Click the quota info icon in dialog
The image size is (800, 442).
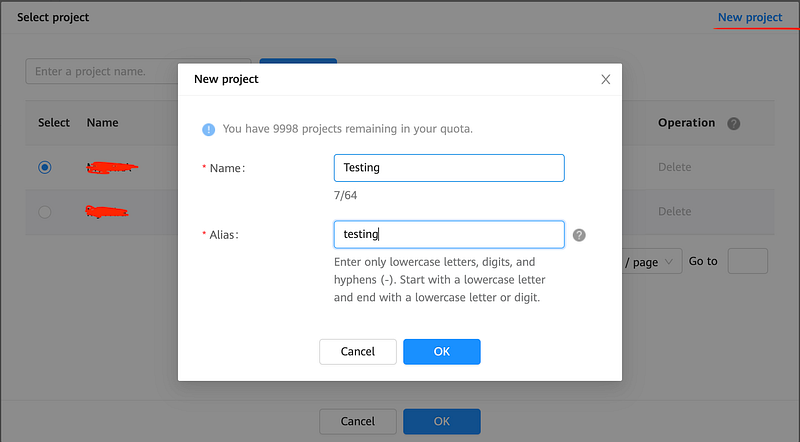pyautogui.click(x=208, y=129)
